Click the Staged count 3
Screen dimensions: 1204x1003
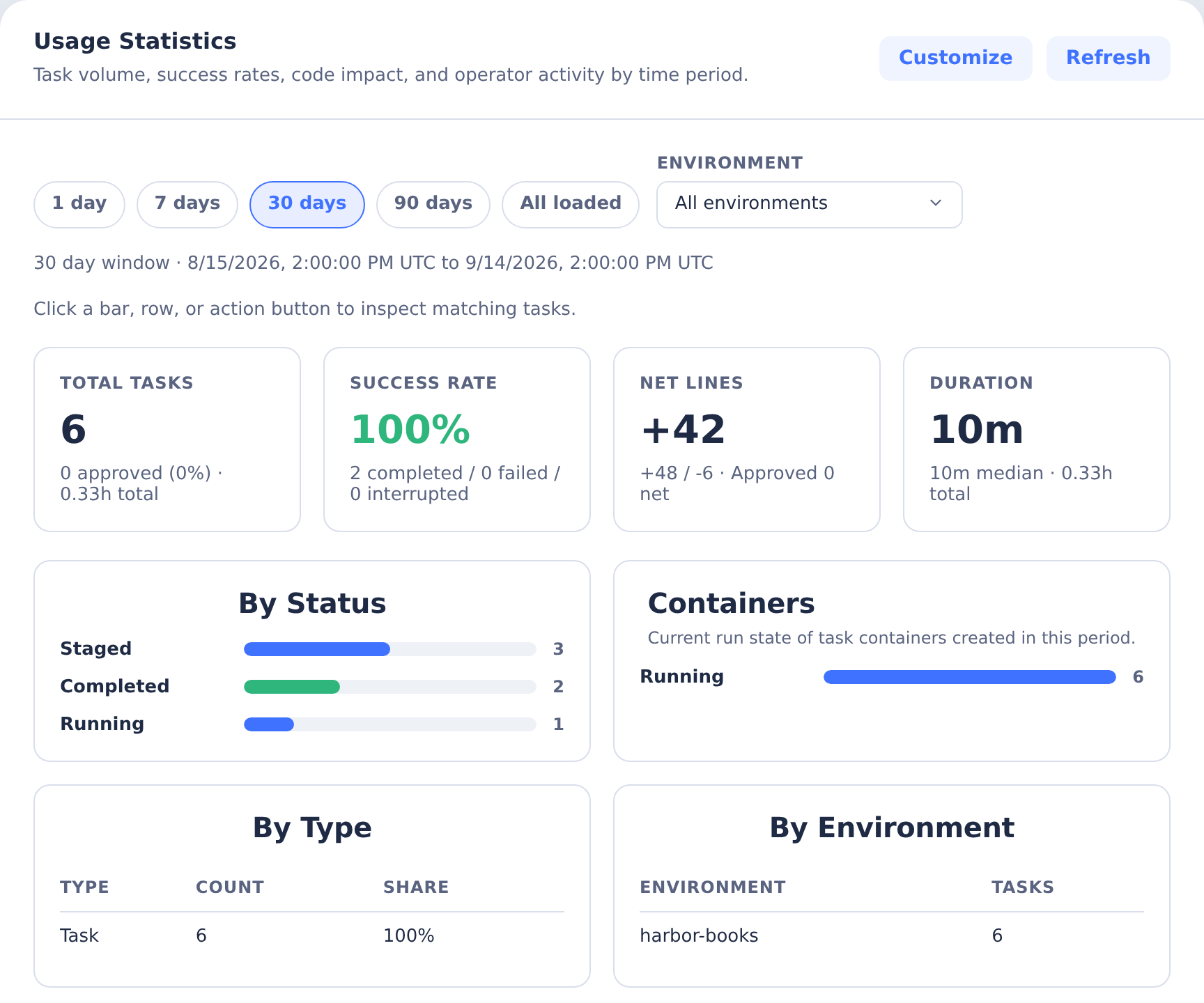pyautogui.click(x=558, y=649)
